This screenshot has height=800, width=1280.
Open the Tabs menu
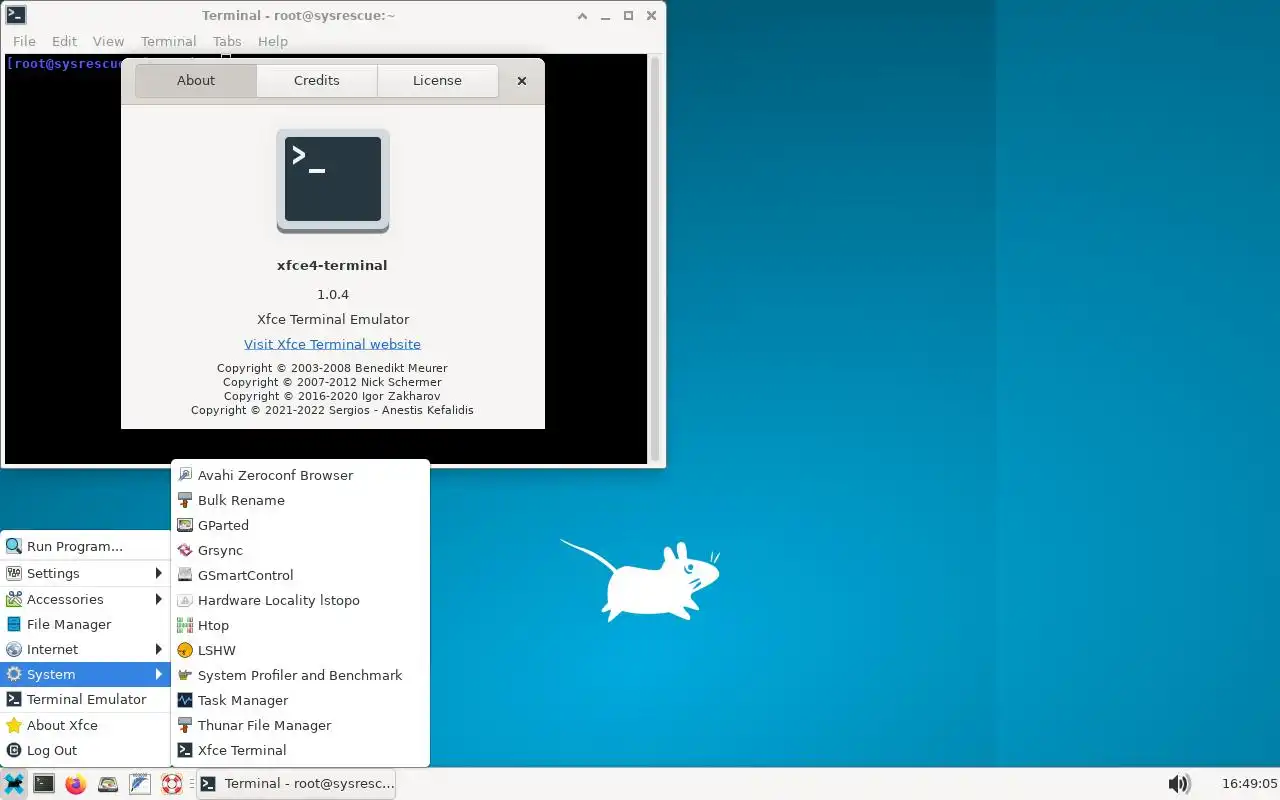tap(227, 41)
